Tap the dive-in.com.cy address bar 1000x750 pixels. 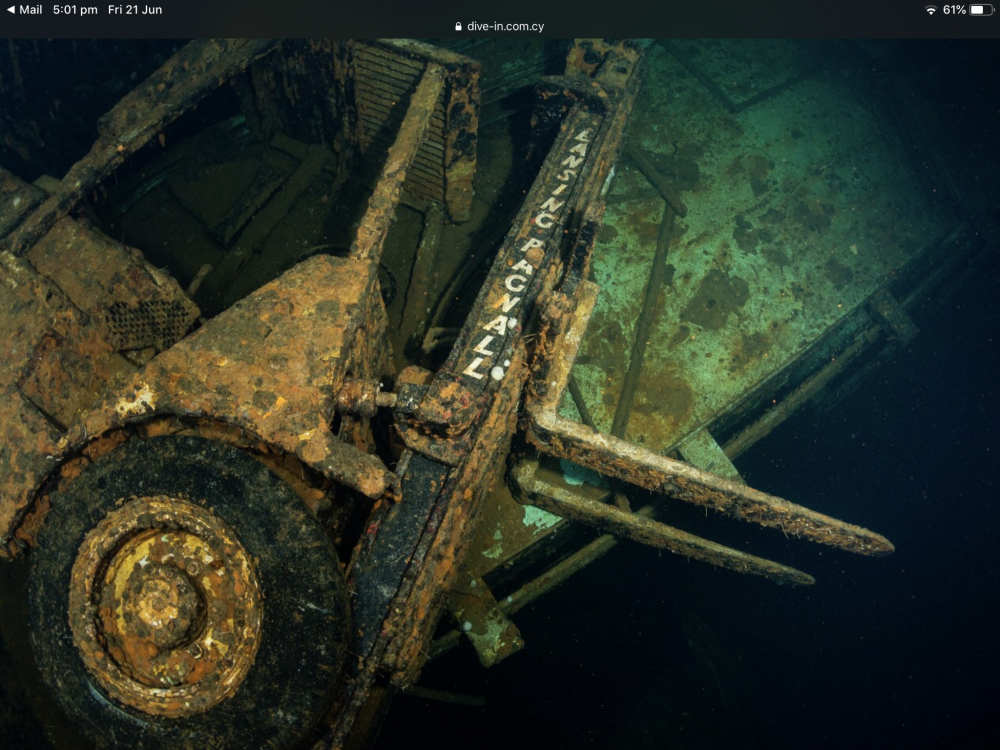coord(499,27)
